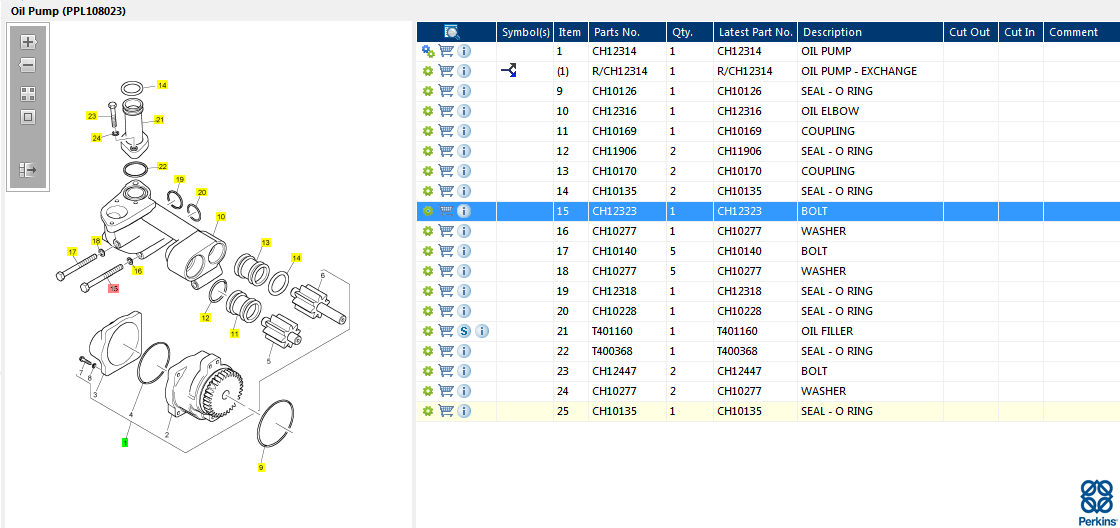The height and width of the screenshot is (528, 1120).
Task: Sort by the Description column header
Action: point(871,32)
